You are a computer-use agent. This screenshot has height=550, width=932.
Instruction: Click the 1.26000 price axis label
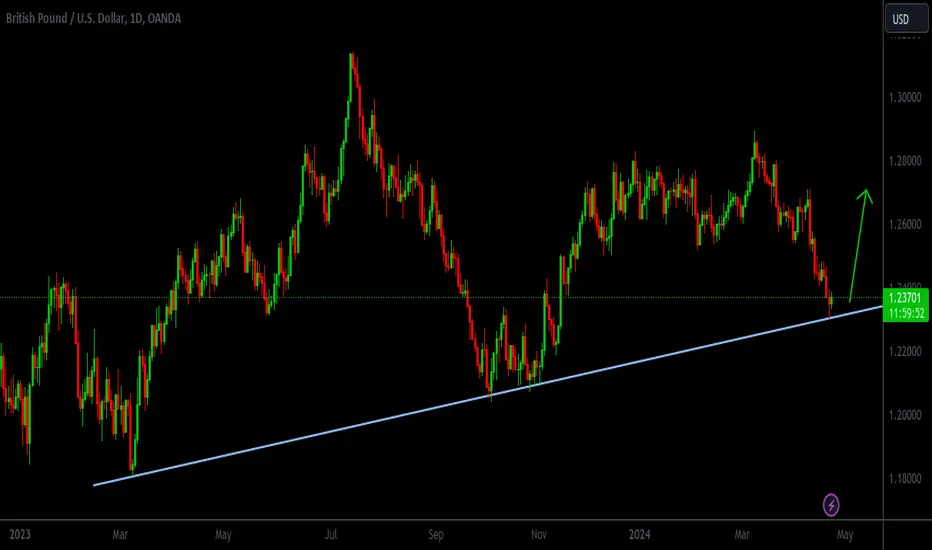pyautogui.click(x=905, y=224)
